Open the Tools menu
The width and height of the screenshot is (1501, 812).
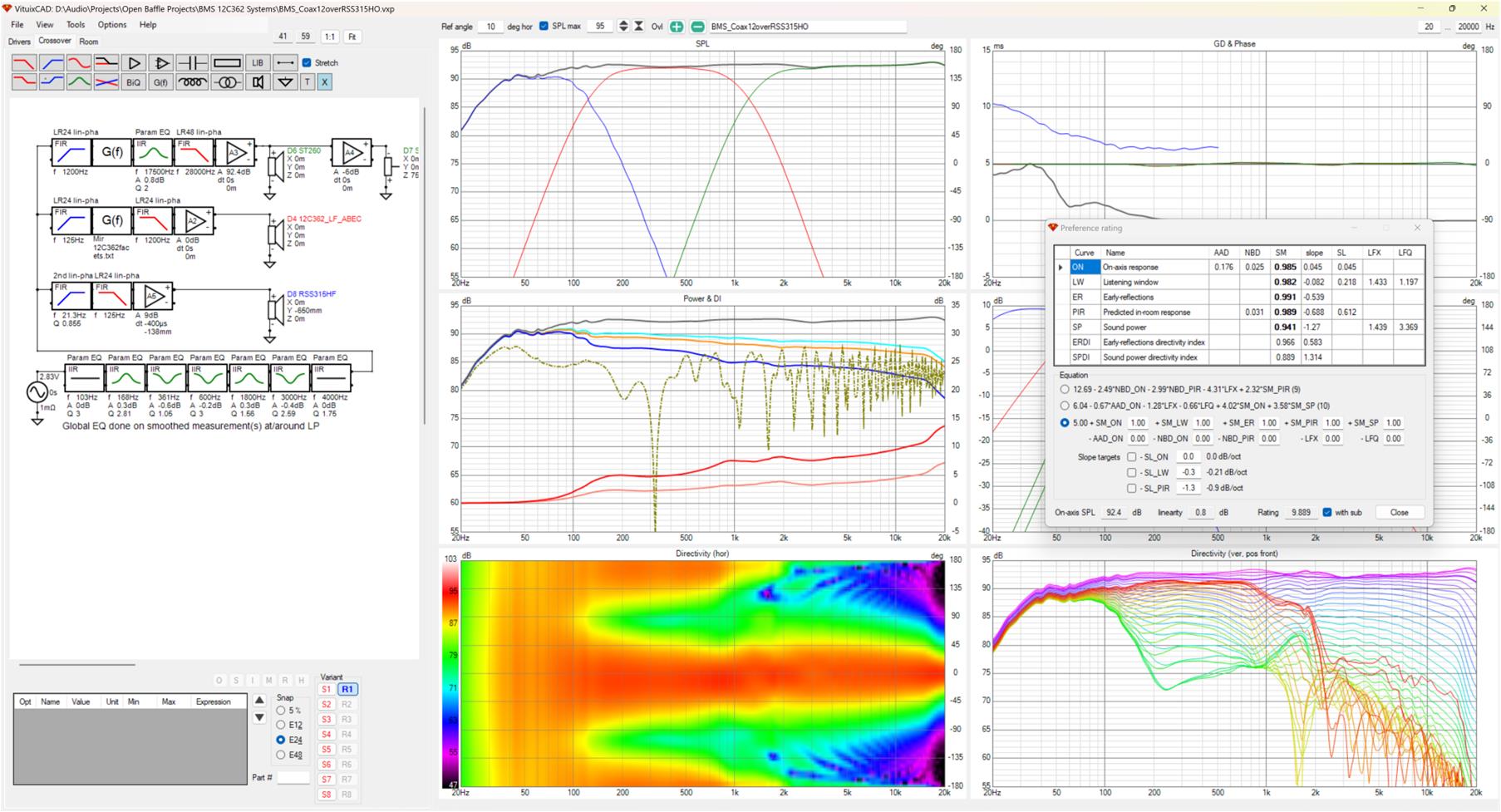(x=76, y=25)
